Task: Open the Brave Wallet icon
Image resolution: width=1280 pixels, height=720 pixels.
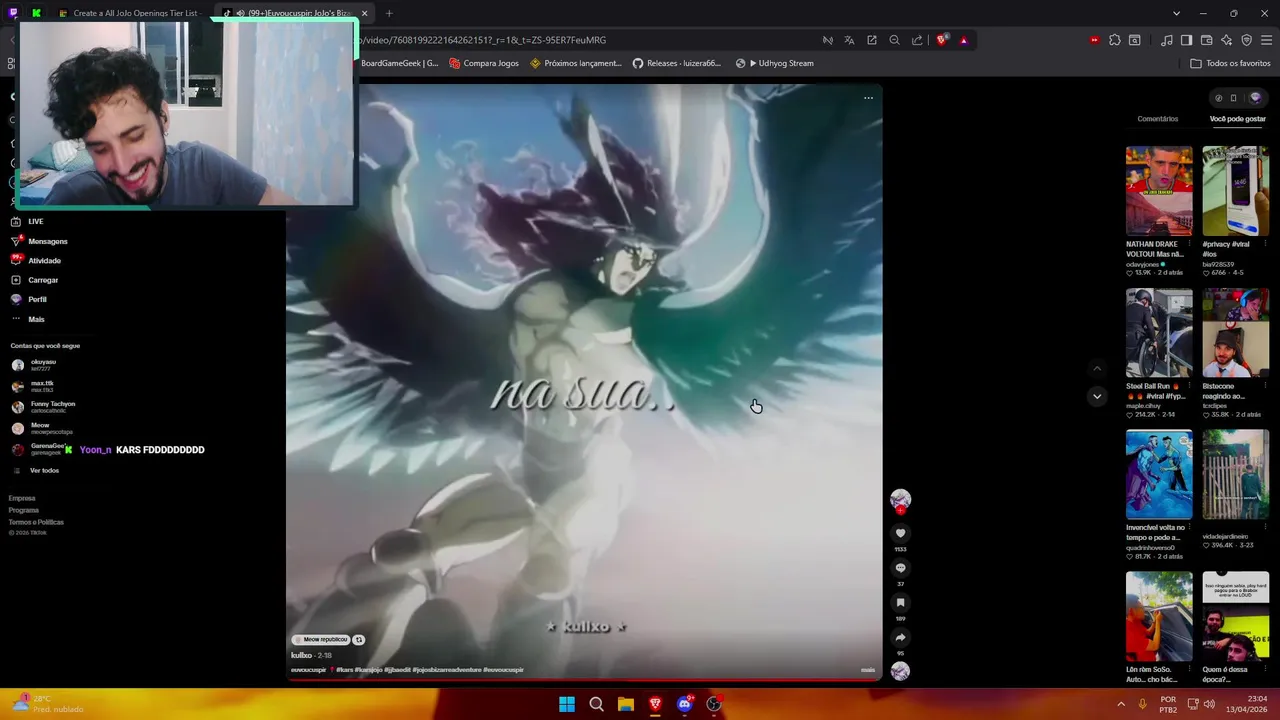Action: 1206,40
